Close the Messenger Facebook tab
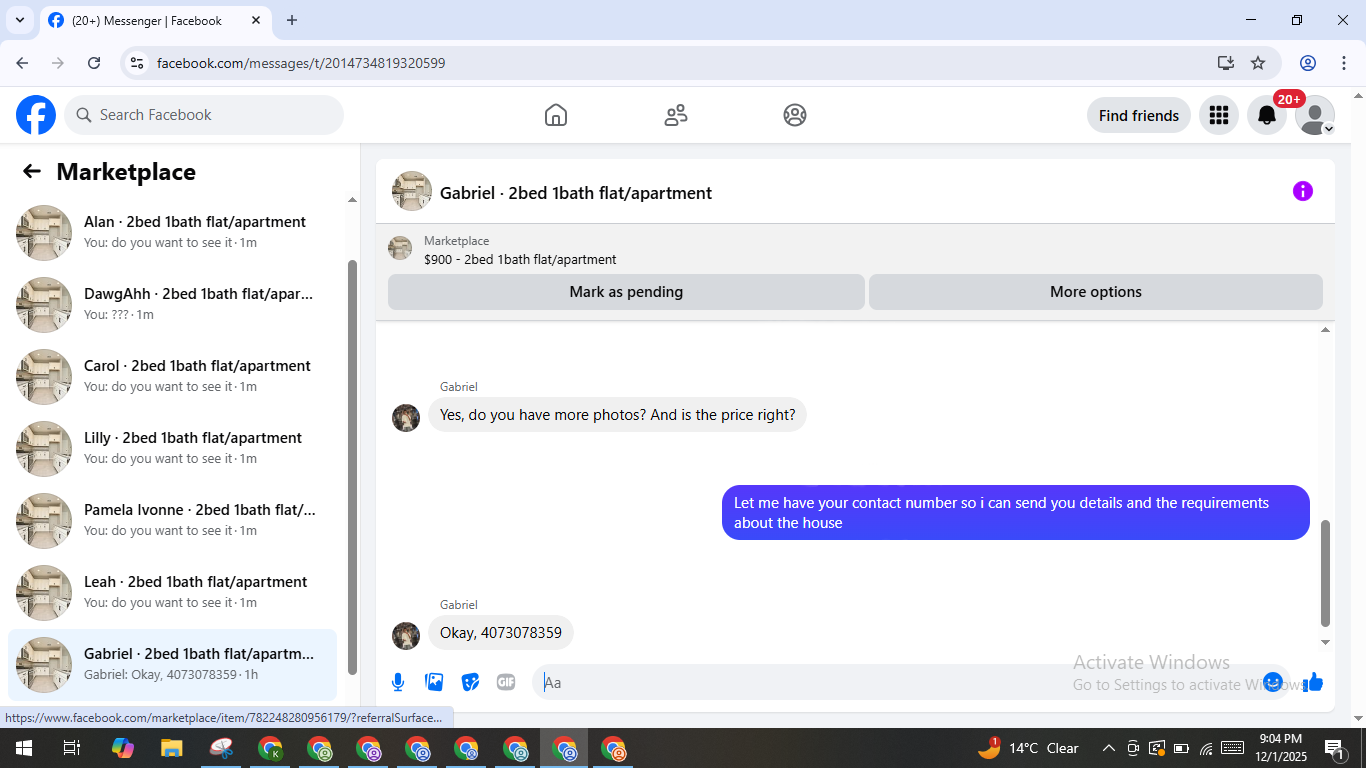This screenshot has width=1366, height=768. click(x=256, y=20)
